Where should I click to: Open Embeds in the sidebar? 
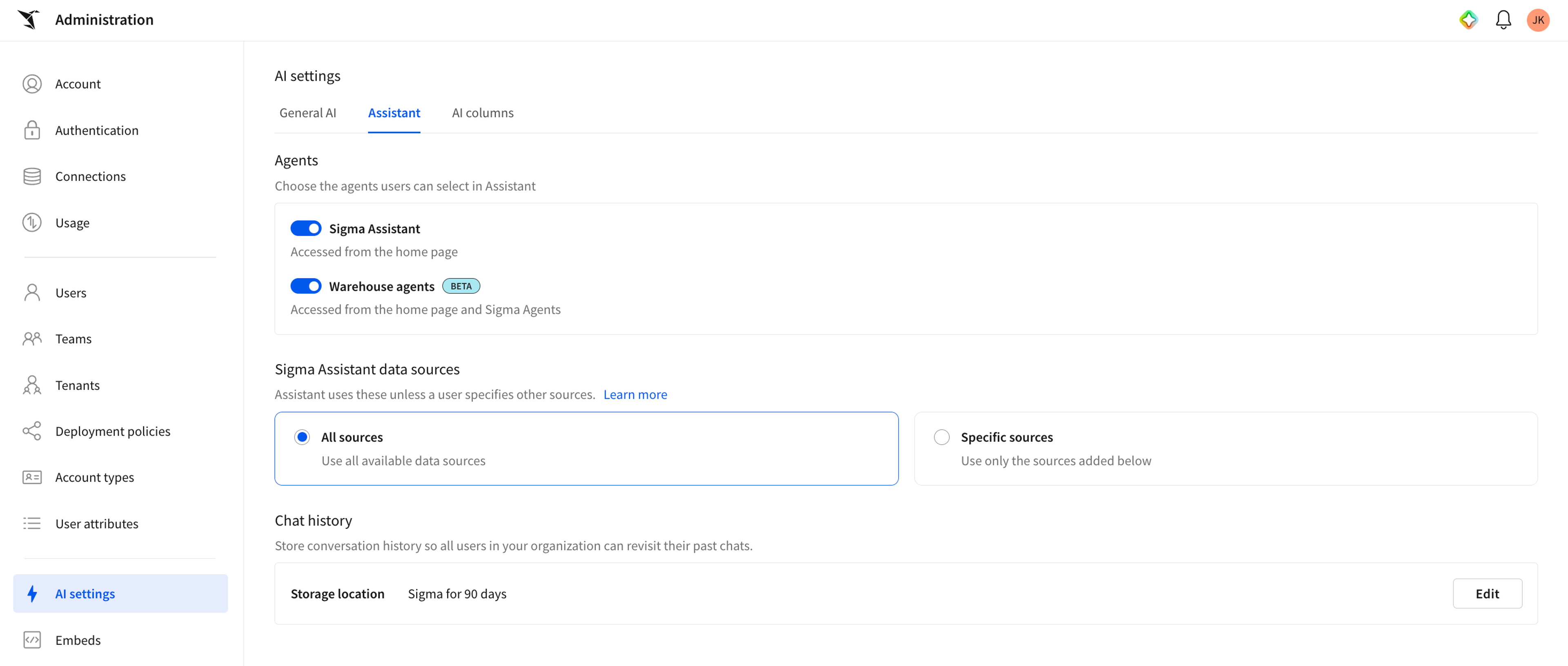click(120, 640)
